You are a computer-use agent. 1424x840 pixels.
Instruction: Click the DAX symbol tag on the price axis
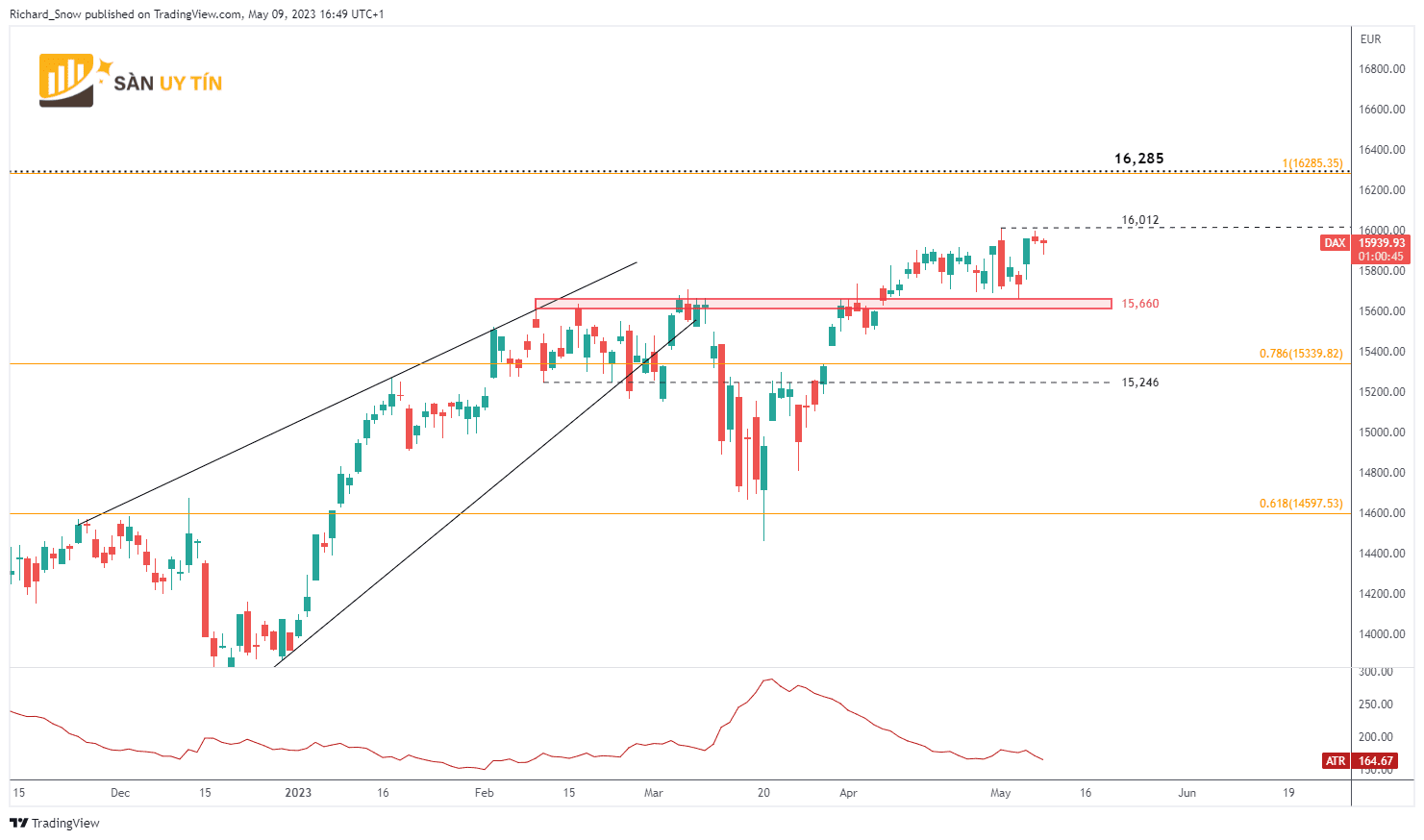[1335, 243]
